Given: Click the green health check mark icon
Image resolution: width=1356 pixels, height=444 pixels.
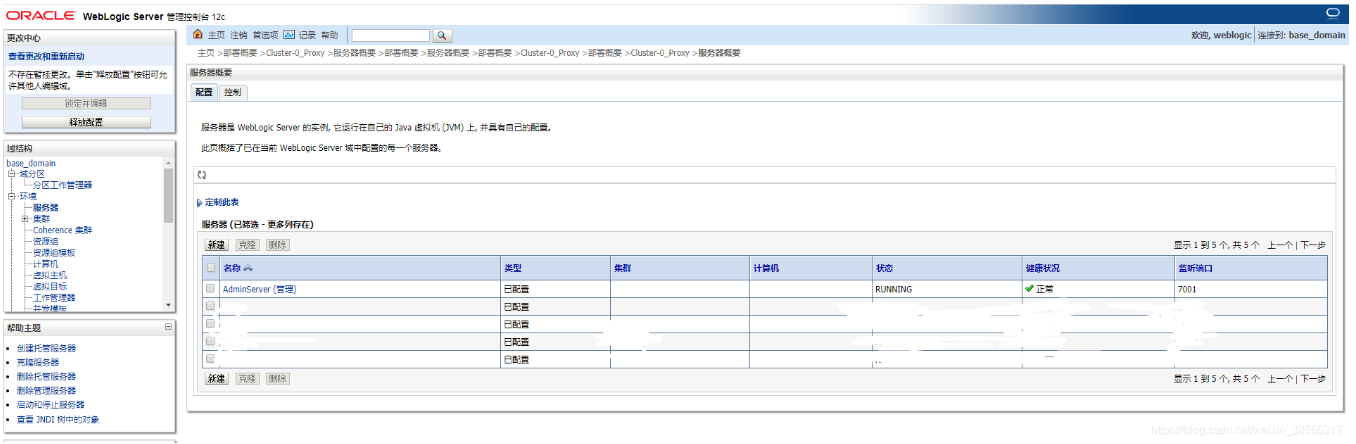Looking at the screenshot, I should (1029, 288).
